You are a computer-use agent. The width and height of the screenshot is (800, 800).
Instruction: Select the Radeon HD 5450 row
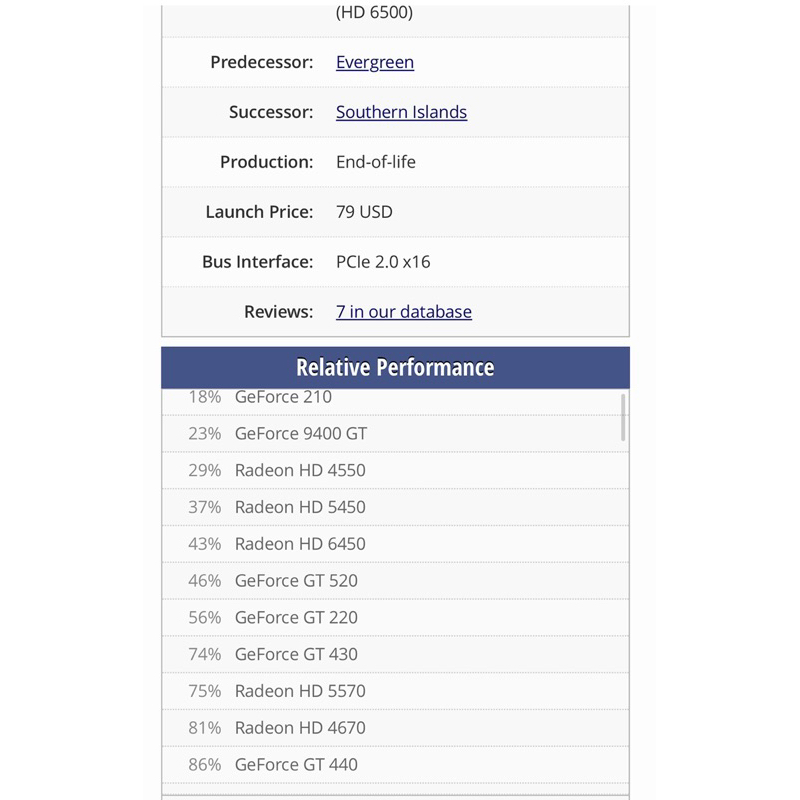pyautogui.click(x=300, y=507)
